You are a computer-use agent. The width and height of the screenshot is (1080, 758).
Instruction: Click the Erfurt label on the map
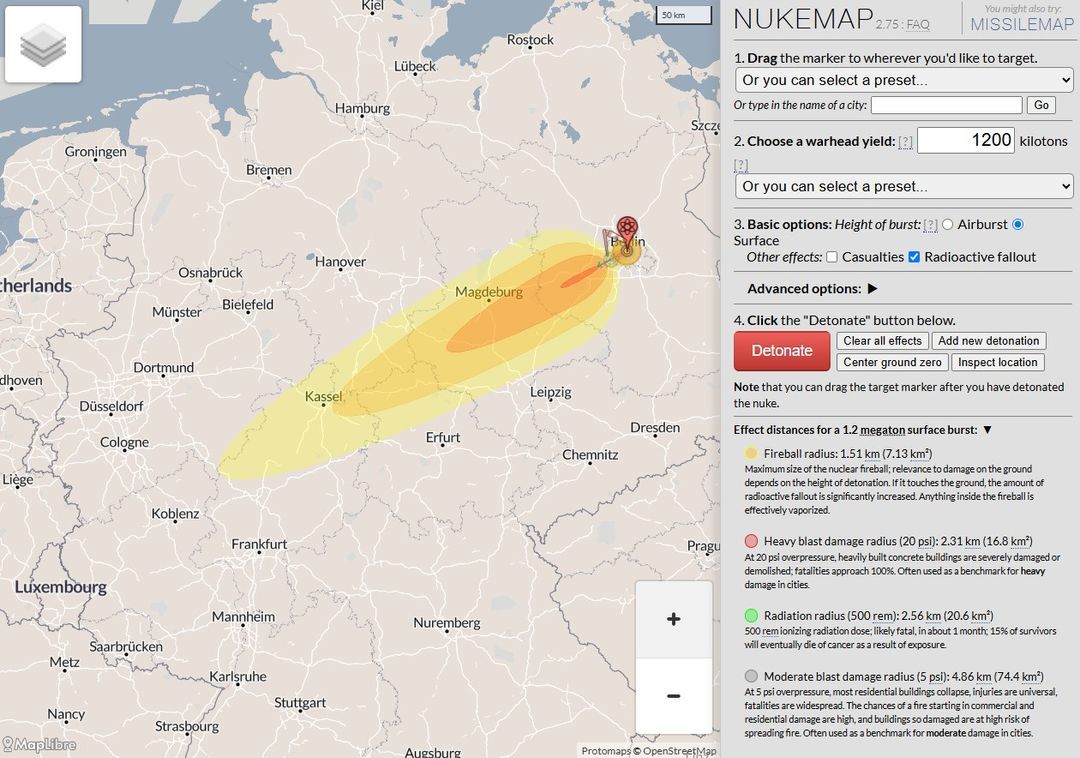[x=443, y=437]
